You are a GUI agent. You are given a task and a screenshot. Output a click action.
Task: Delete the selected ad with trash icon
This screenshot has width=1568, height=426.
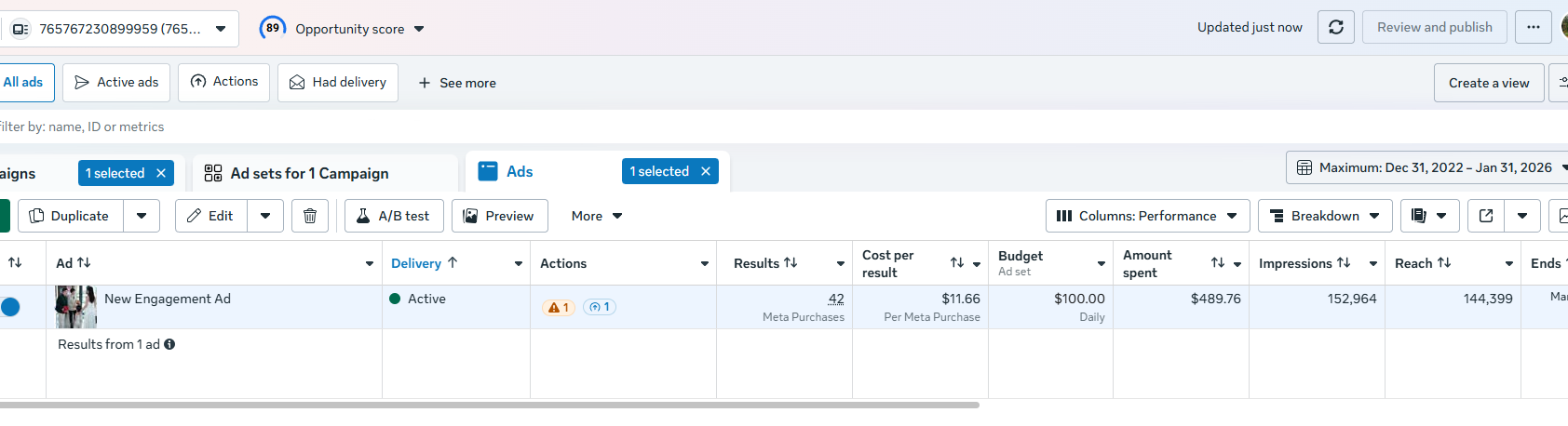[310, 216]
